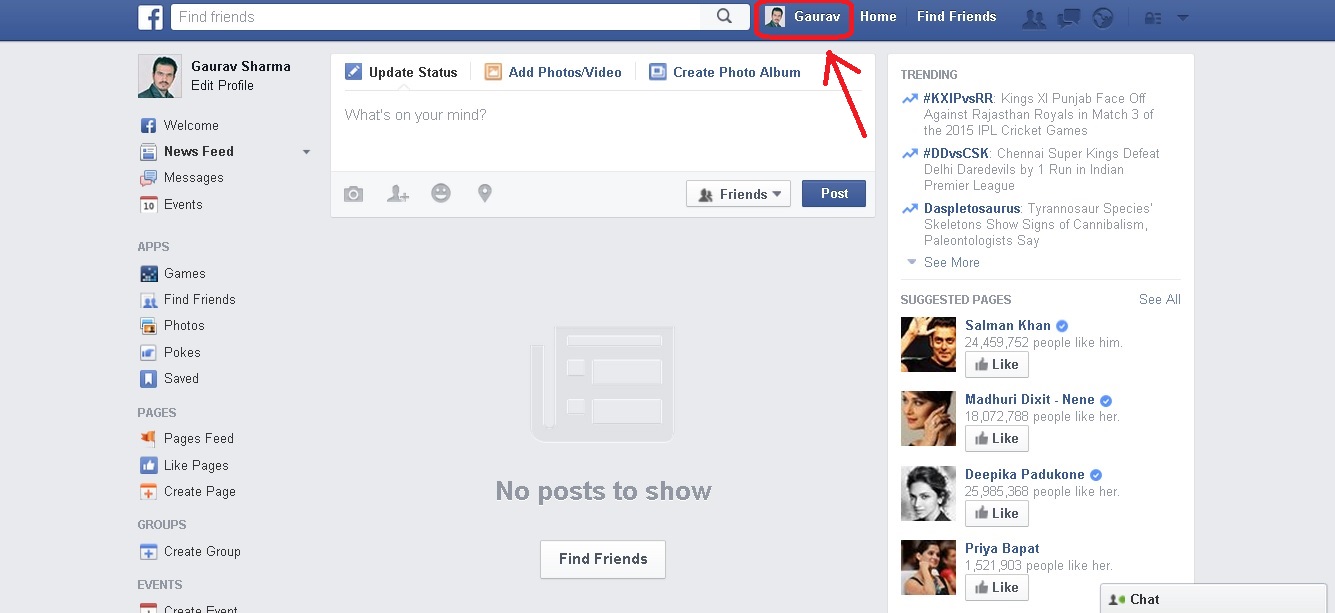Select the Update Status tab

pyautogui.click(x=401, y=72)
